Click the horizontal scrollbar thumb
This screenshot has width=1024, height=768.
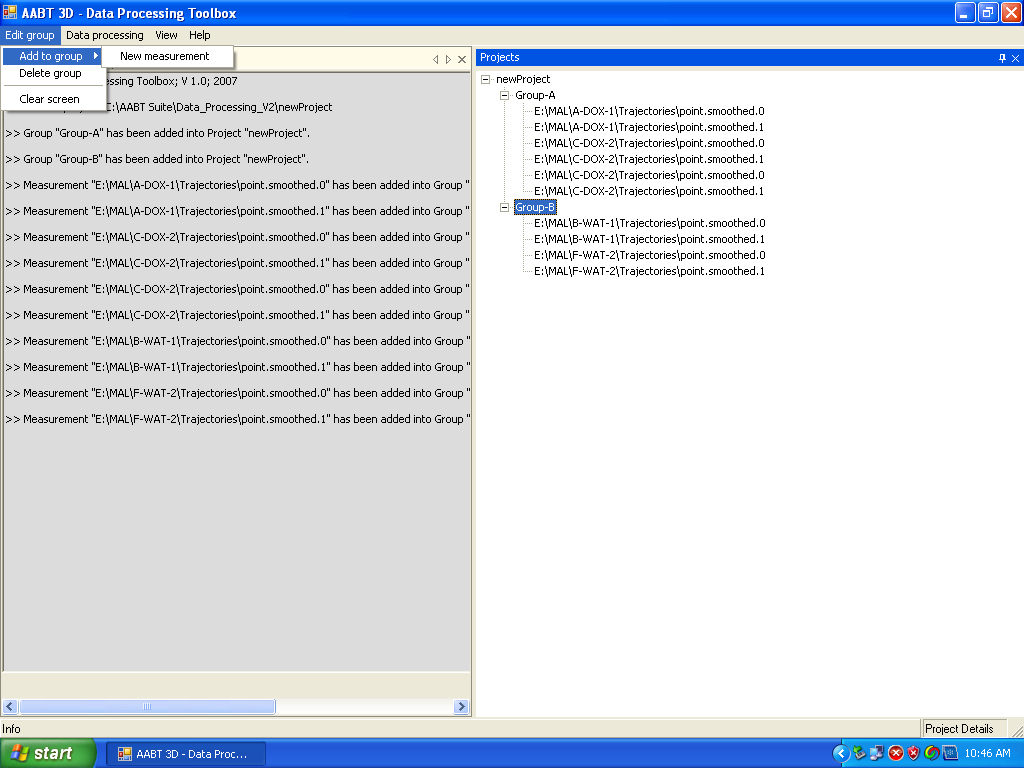[147, 707]
